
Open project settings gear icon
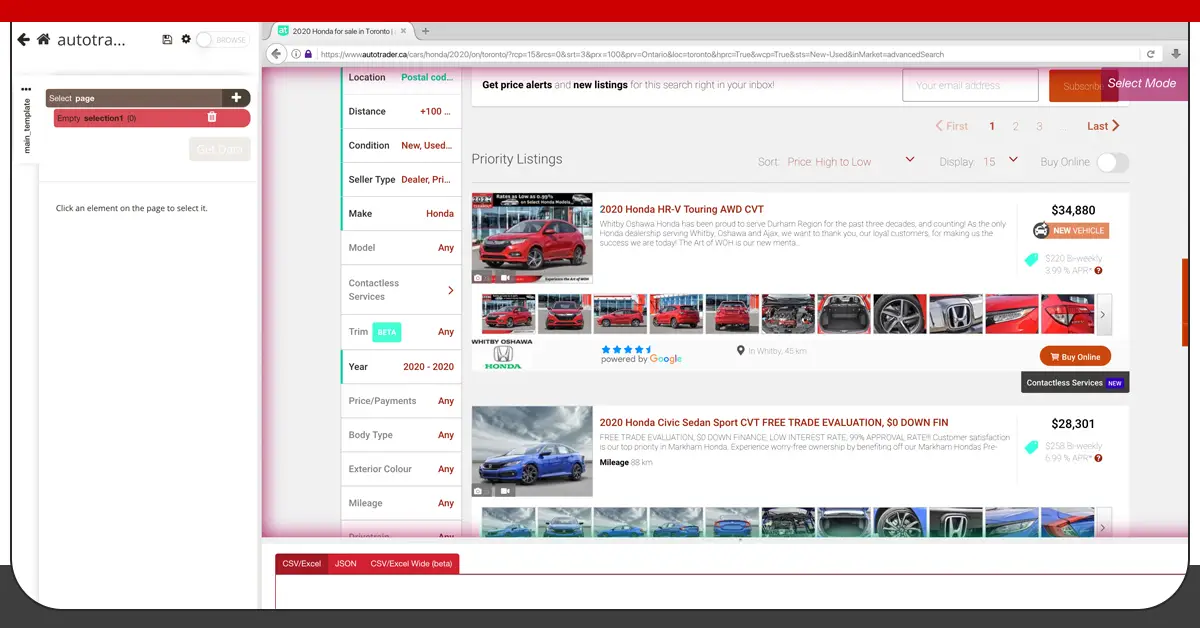pos(185,39)
